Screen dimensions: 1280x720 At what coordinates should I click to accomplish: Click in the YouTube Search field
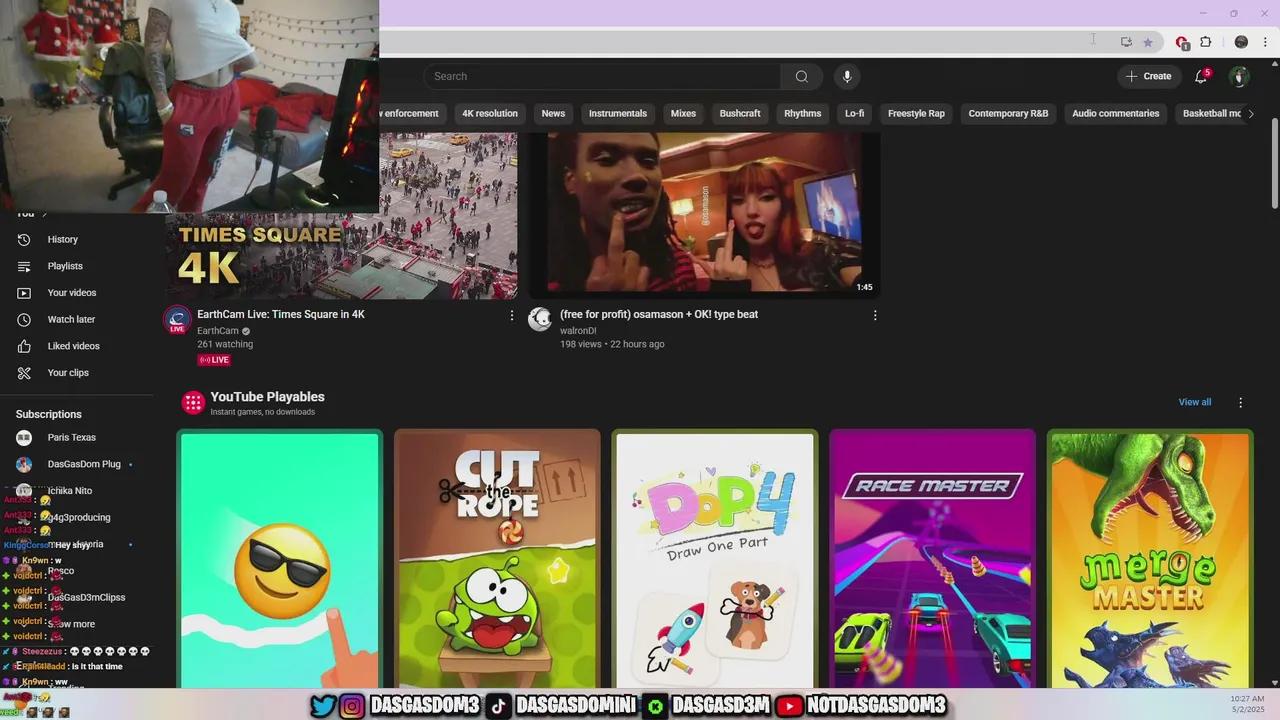click(x=602, y=76)
